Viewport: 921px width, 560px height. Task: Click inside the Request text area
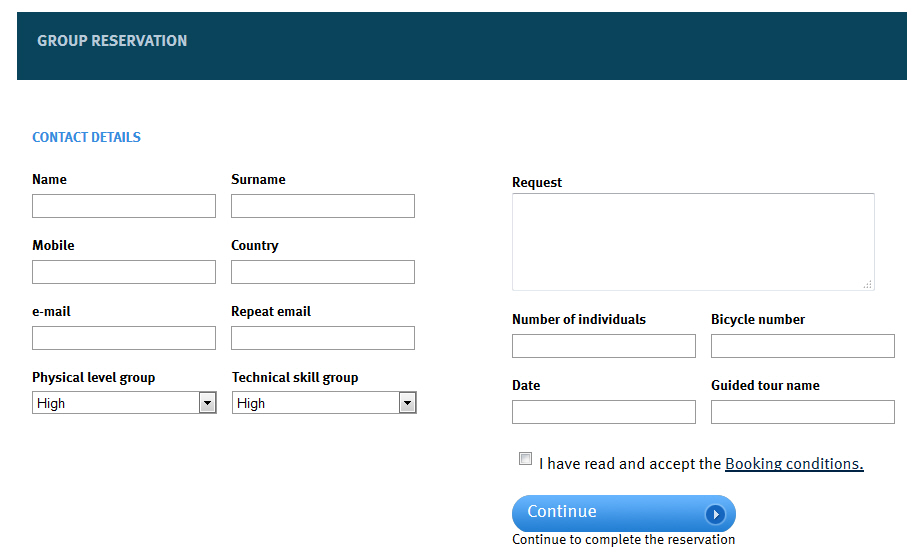click(693, 242)
